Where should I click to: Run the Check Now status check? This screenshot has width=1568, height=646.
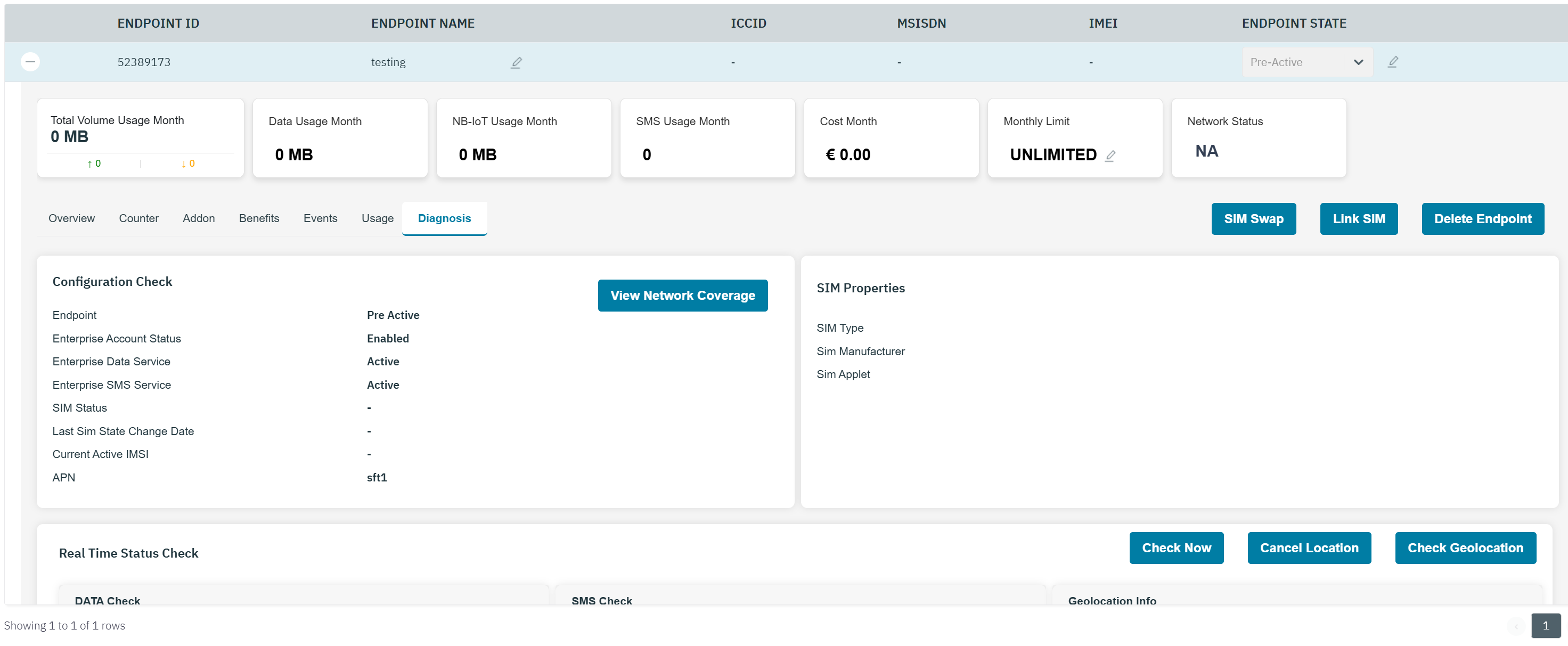pos(1176,548)
